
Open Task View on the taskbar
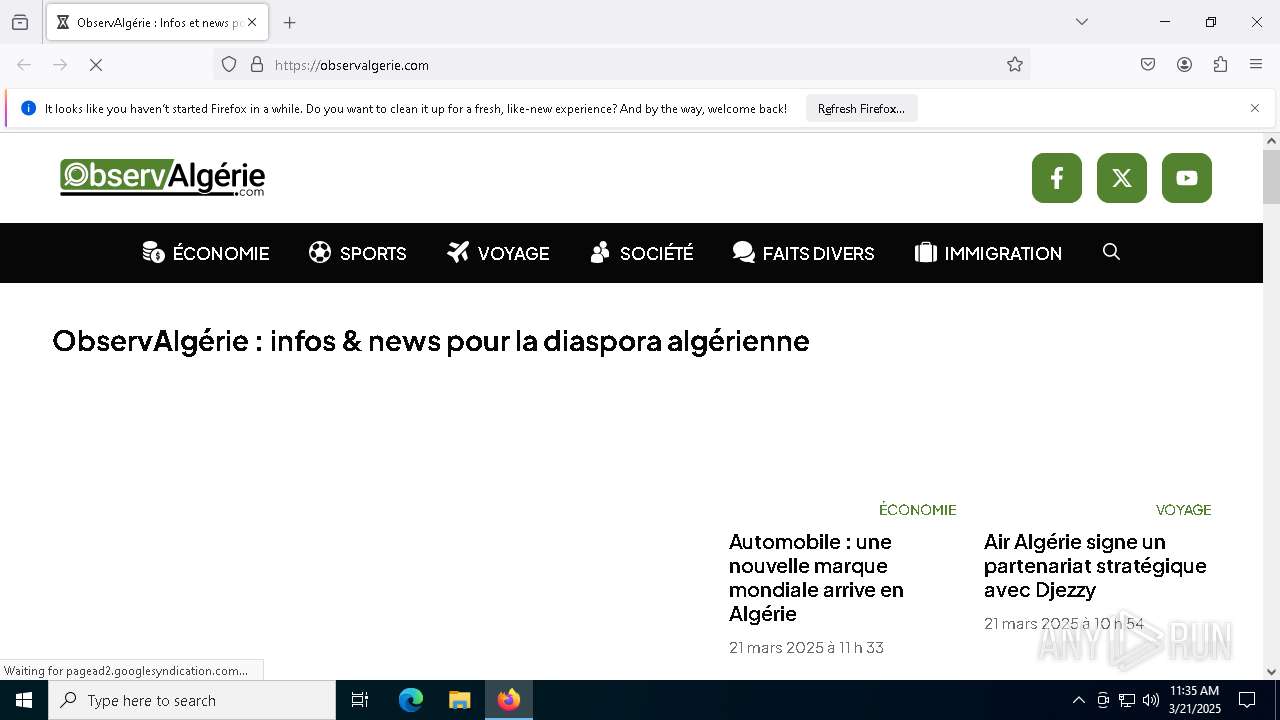(360, 700)
